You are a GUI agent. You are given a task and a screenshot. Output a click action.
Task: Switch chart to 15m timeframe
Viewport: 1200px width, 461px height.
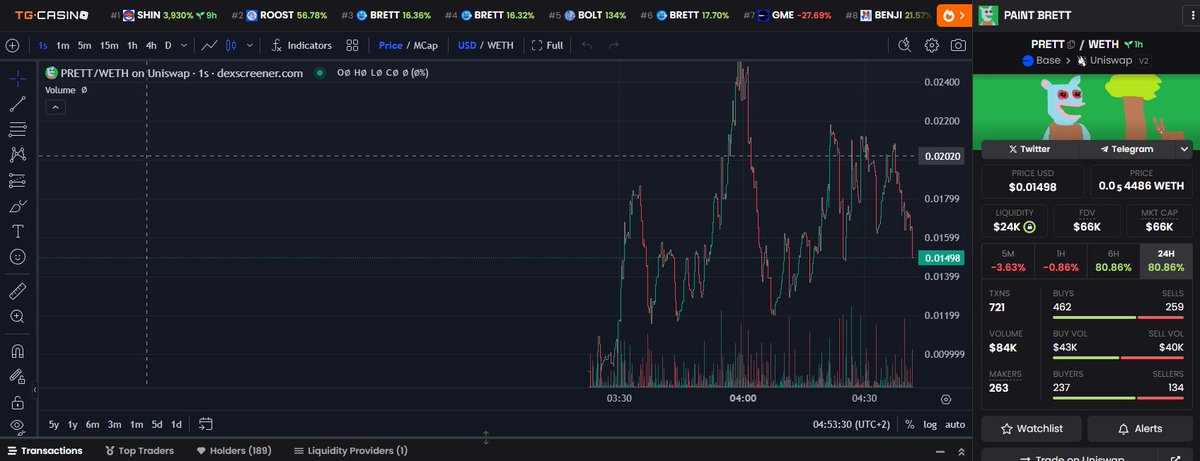coord(109,45)
